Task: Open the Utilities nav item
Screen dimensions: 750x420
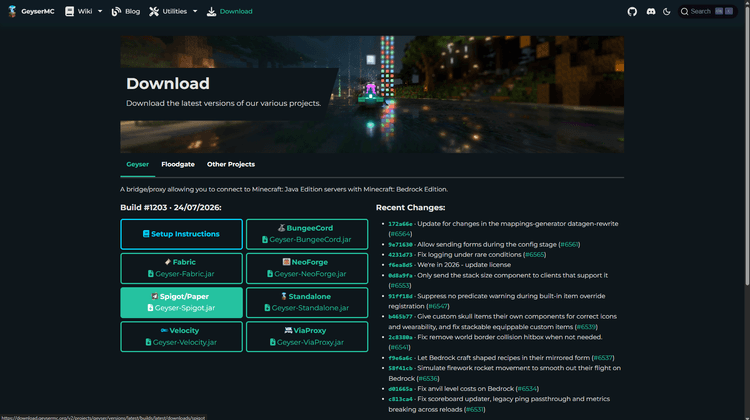Action: (x=173, y=11)
